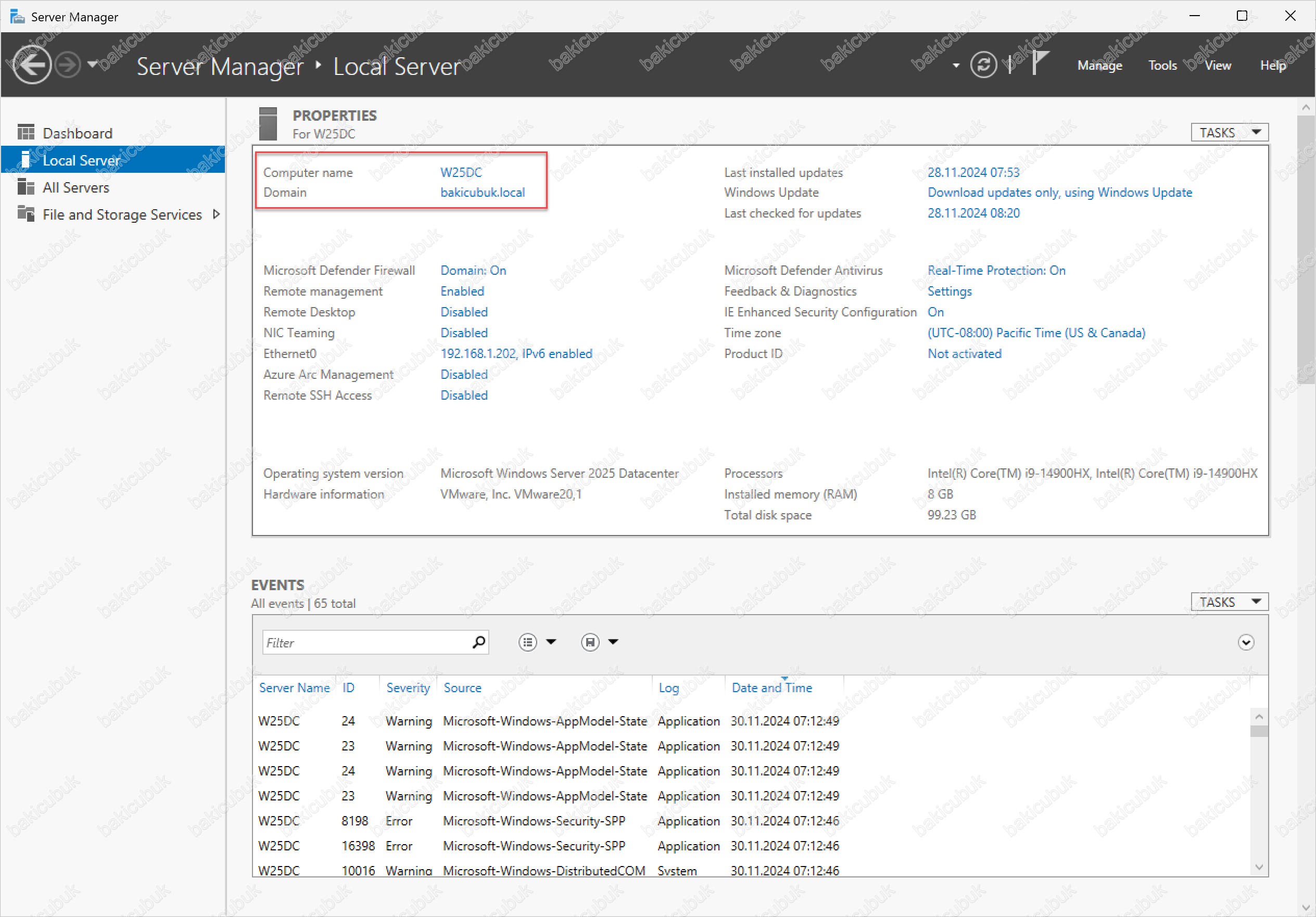1316x917 pixels.
Task: Click domain bakicubuk.local link
Action: (483, 193)
